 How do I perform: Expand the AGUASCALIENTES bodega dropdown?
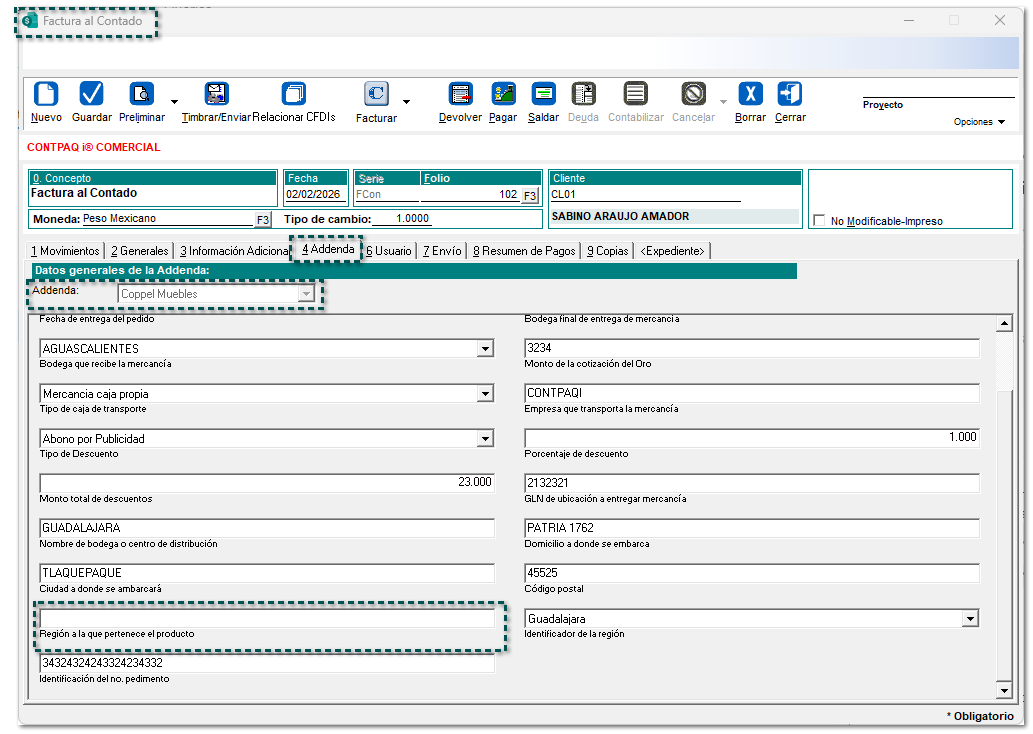pyautogui.click(x=485, y=349)
